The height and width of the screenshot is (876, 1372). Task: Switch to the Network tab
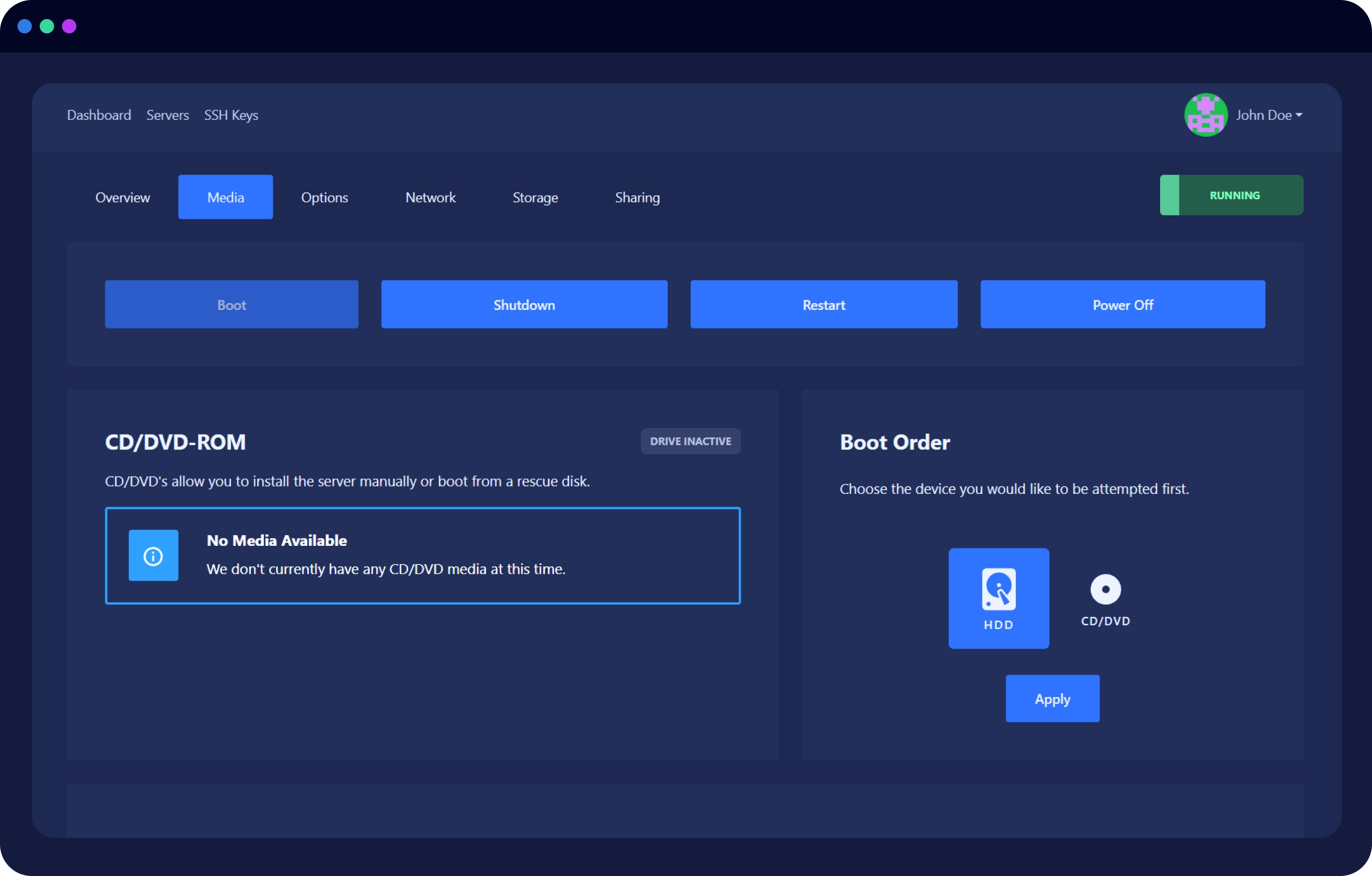(431, 196)
